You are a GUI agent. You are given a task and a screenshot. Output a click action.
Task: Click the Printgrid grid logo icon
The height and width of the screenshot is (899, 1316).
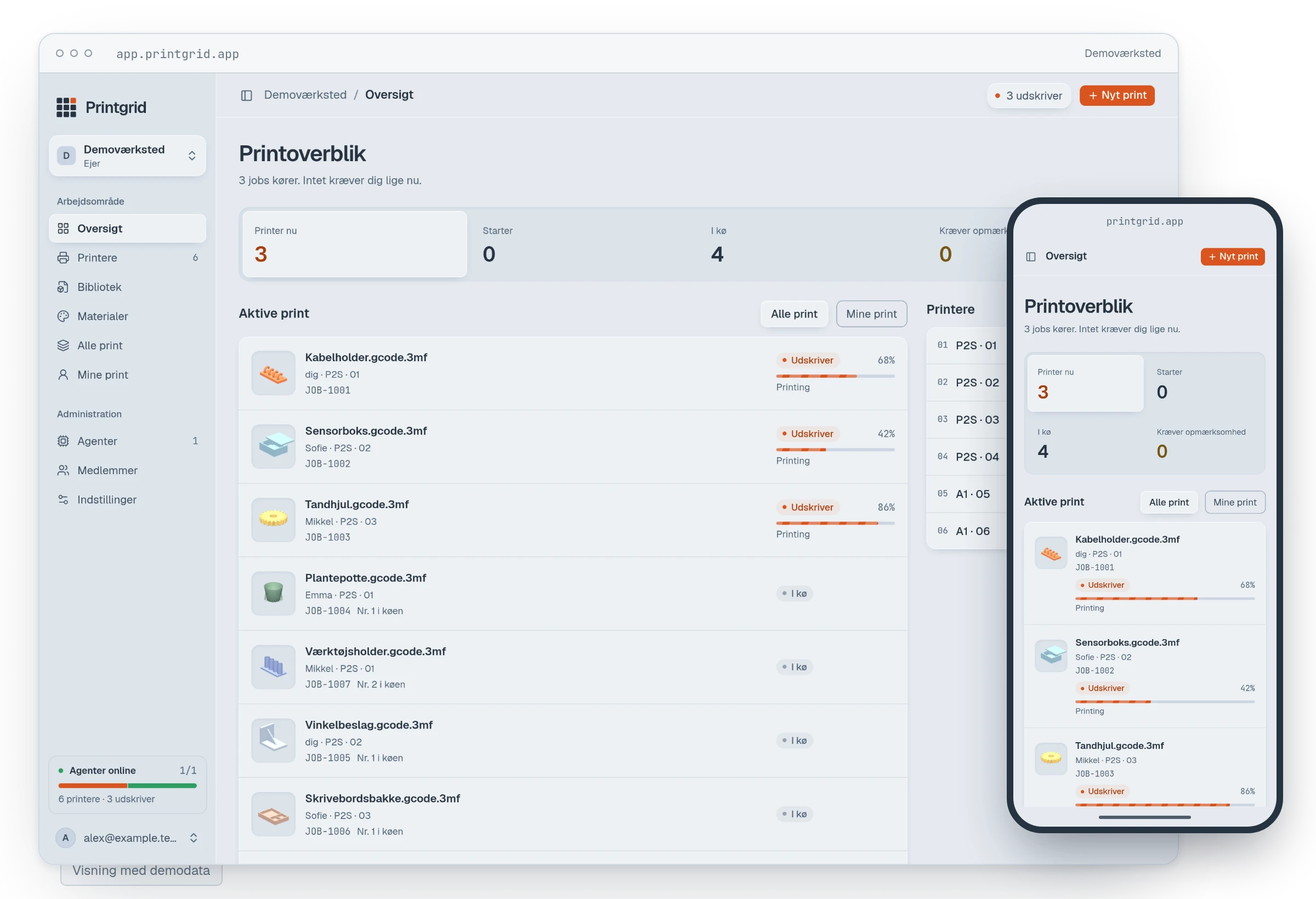66,107
